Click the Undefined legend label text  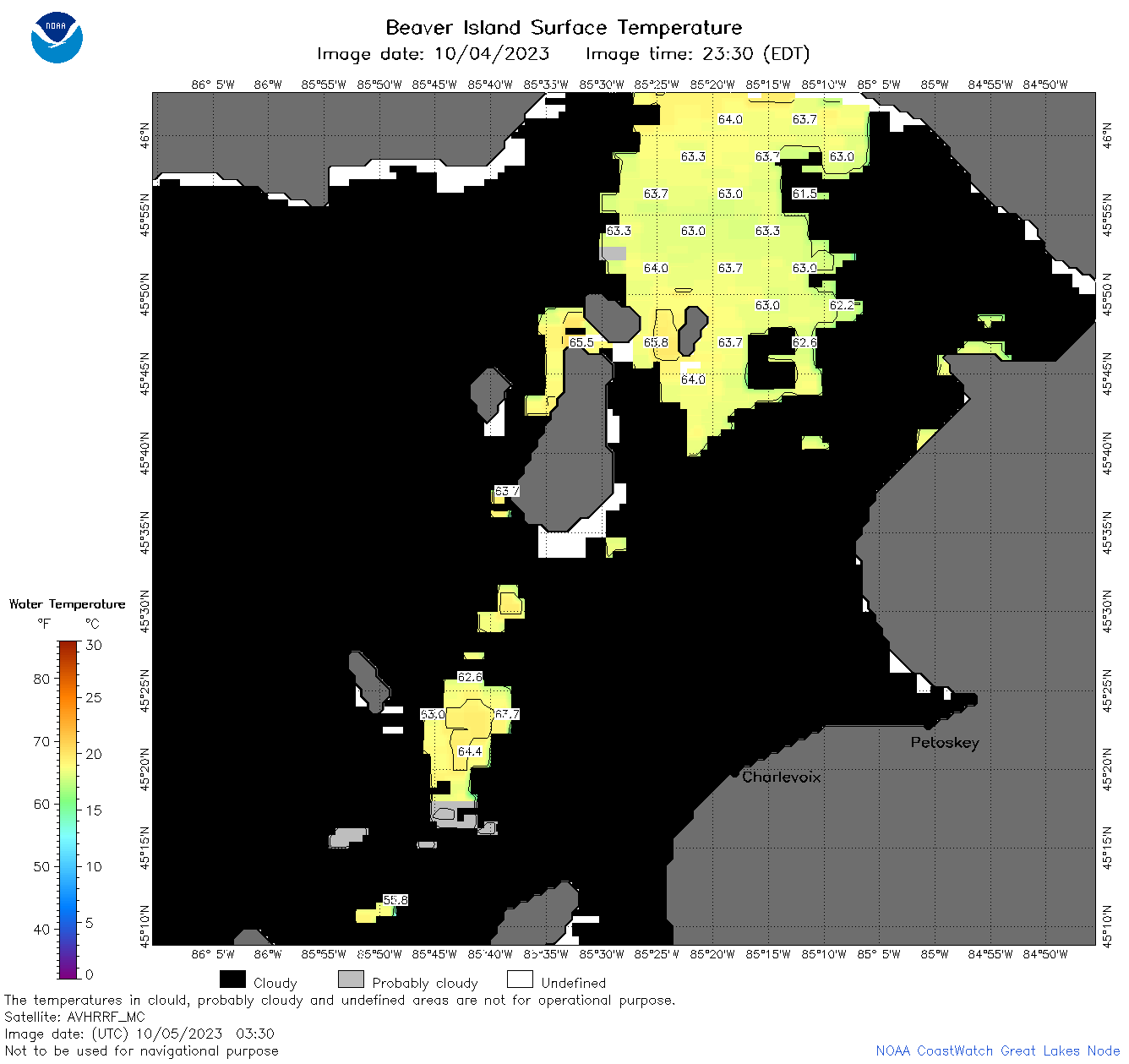point(574,983)
